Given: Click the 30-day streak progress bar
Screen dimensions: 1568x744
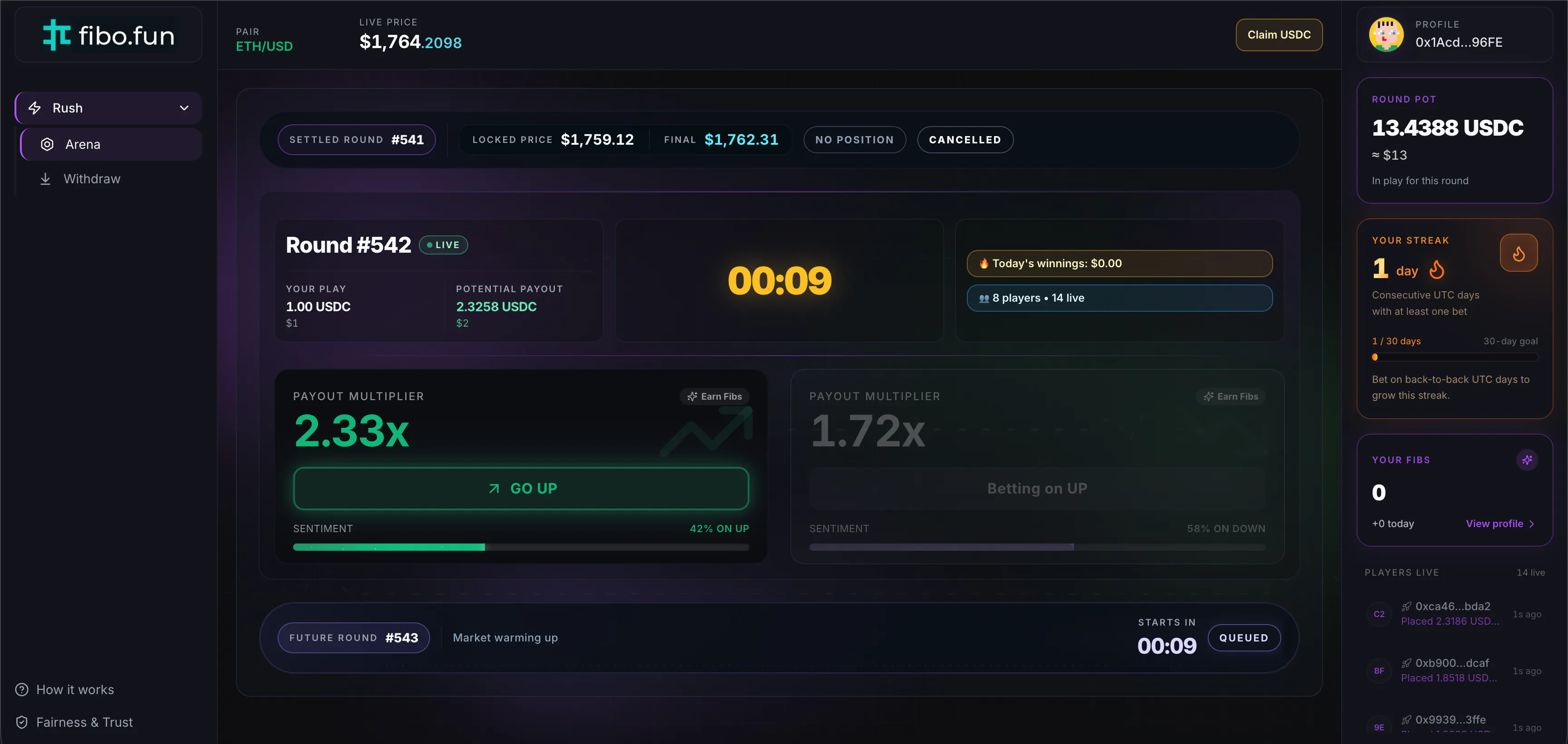Looking at the screenshot, I should coord(1455,357).
